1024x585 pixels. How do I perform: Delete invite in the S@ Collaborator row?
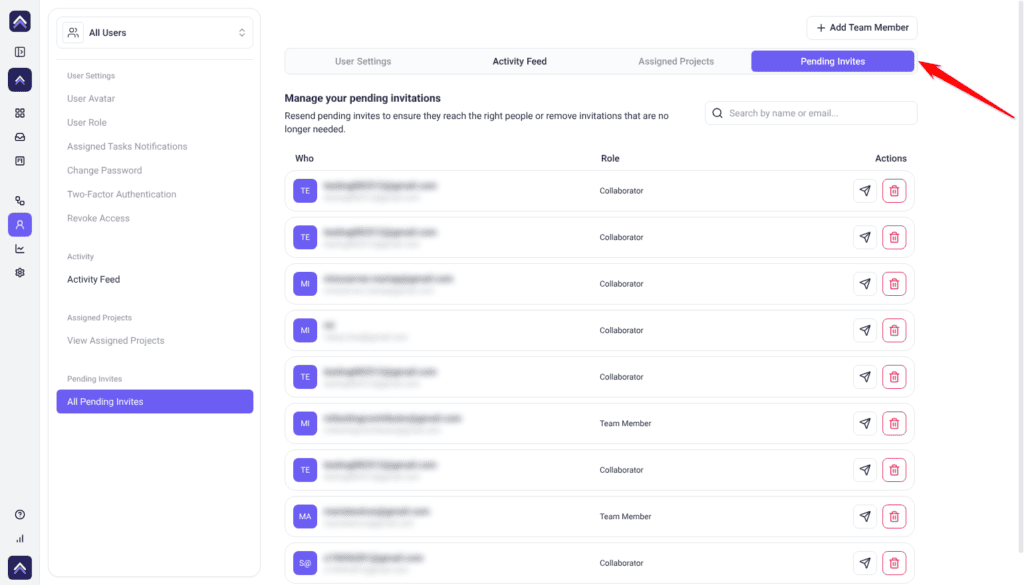(x=894, y=563)
